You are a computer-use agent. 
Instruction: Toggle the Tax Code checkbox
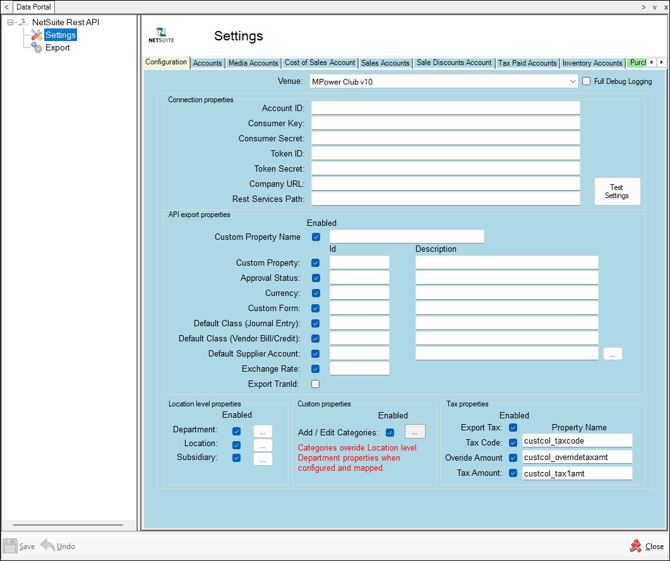pos(513,443)
